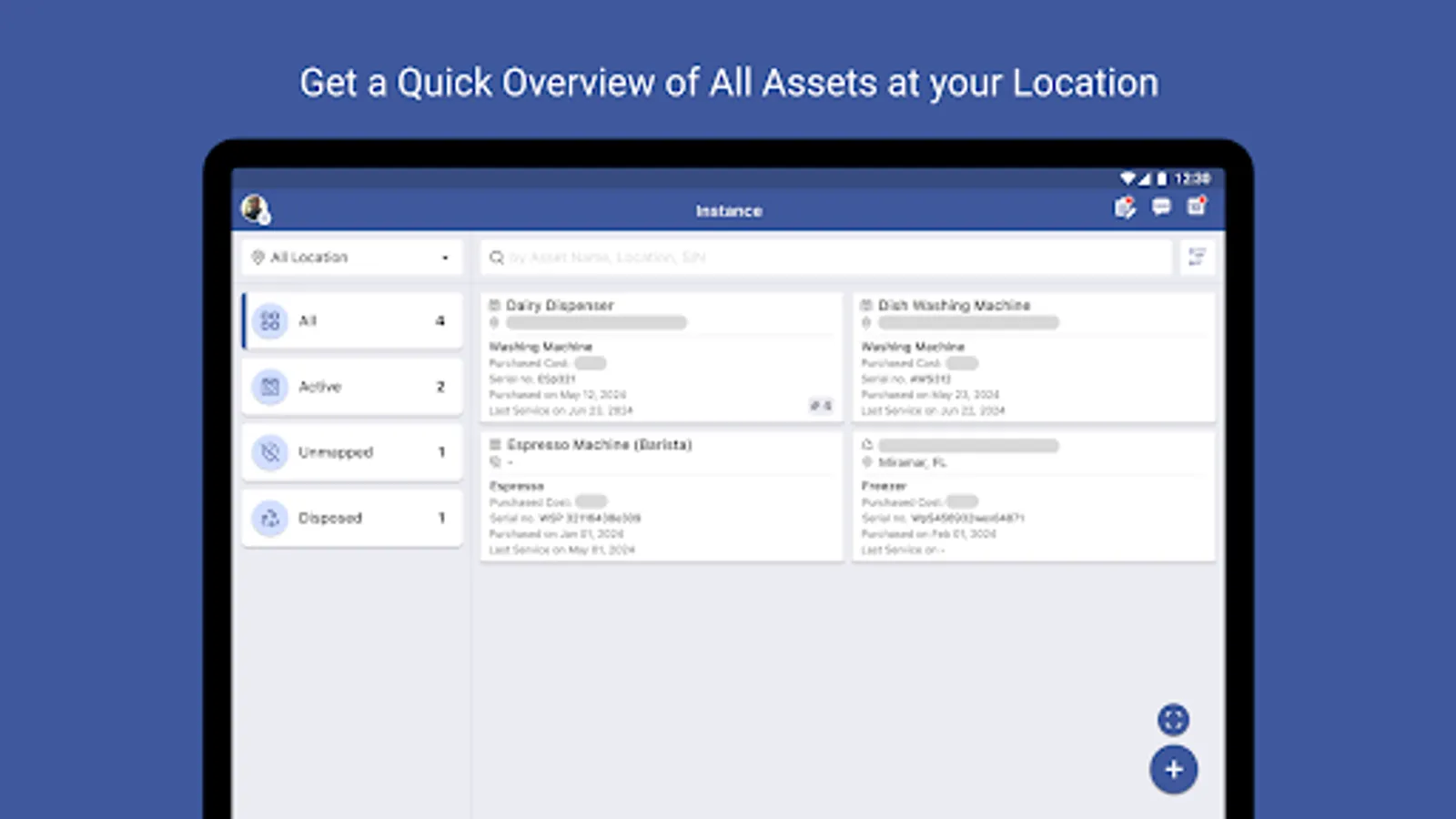This screenshot has width=1456, height=819.
Task: Click the '# 4' attachment badge on Dairy Dispenser
Action: click(822, 406)
